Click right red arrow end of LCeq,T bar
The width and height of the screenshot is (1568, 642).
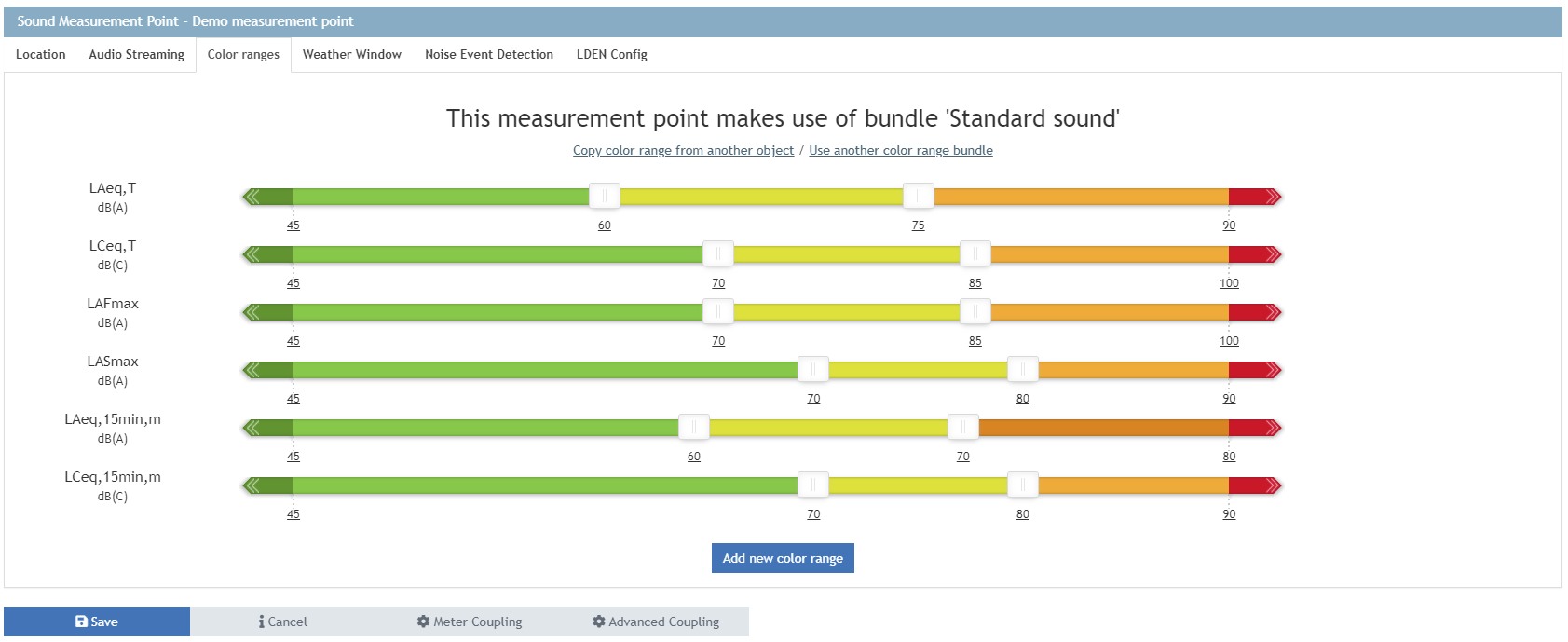coord(1274,254)
